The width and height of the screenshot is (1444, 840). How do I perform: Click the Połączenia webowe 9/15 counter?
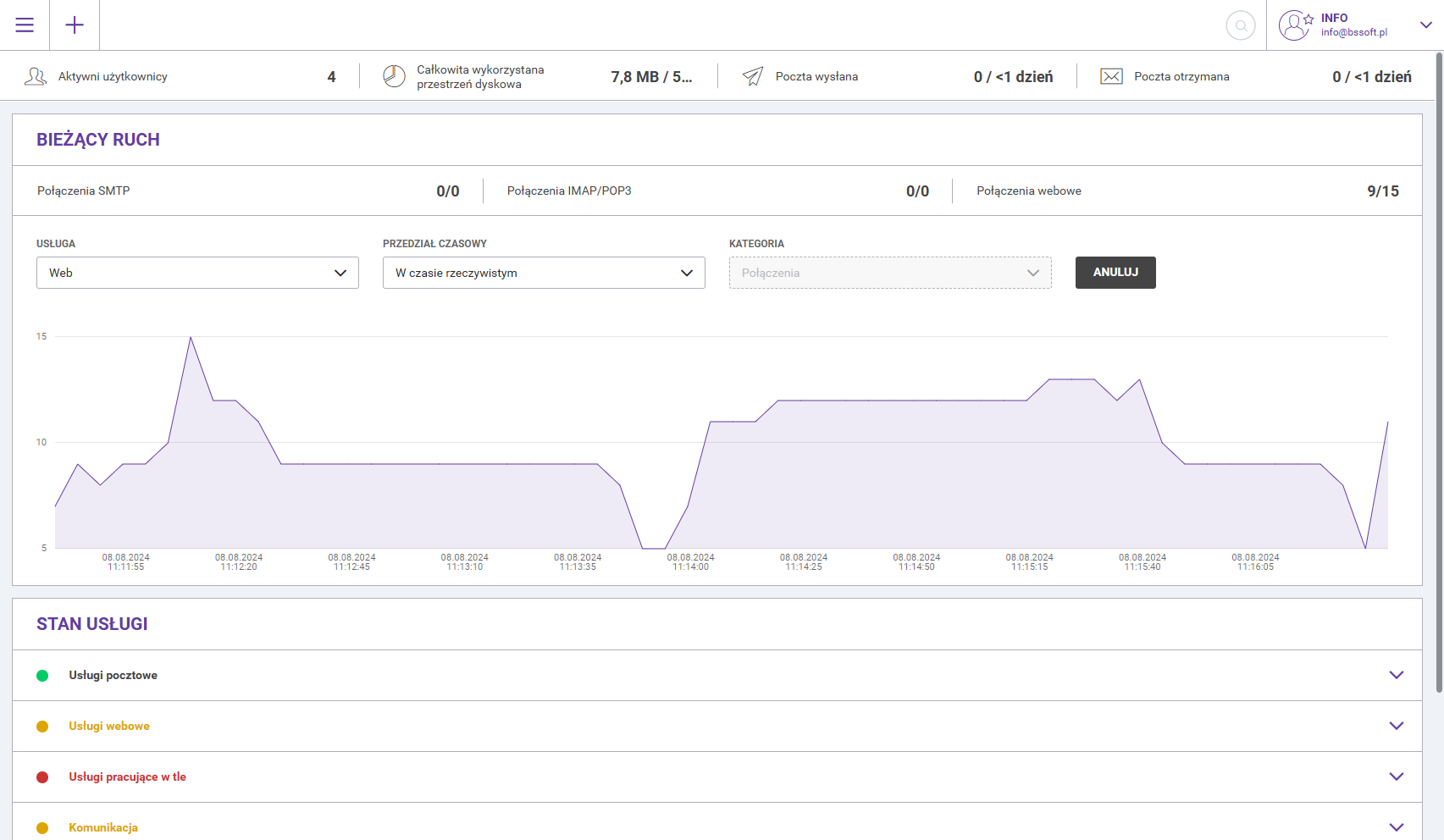click(1382, 191)
